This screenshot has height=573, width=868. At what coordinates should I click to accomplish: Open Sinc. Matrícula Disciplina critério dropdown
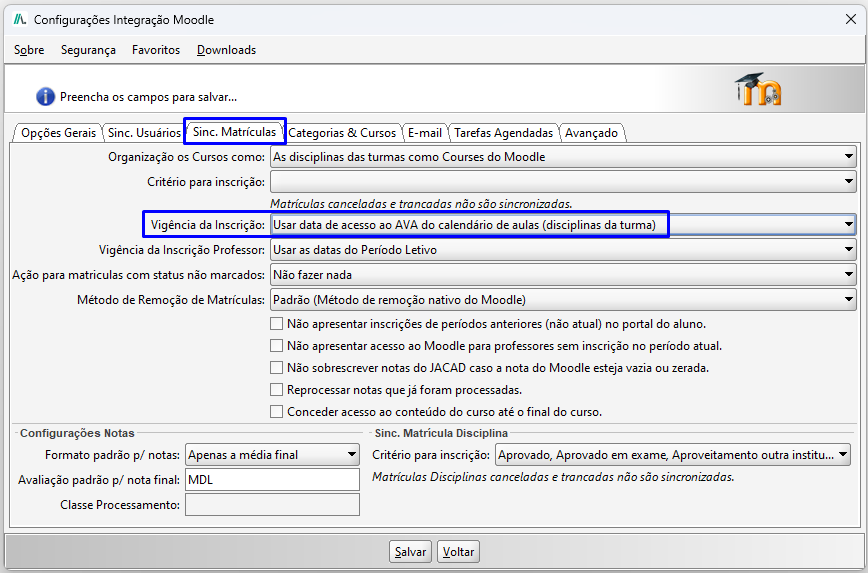pos(673,455)
